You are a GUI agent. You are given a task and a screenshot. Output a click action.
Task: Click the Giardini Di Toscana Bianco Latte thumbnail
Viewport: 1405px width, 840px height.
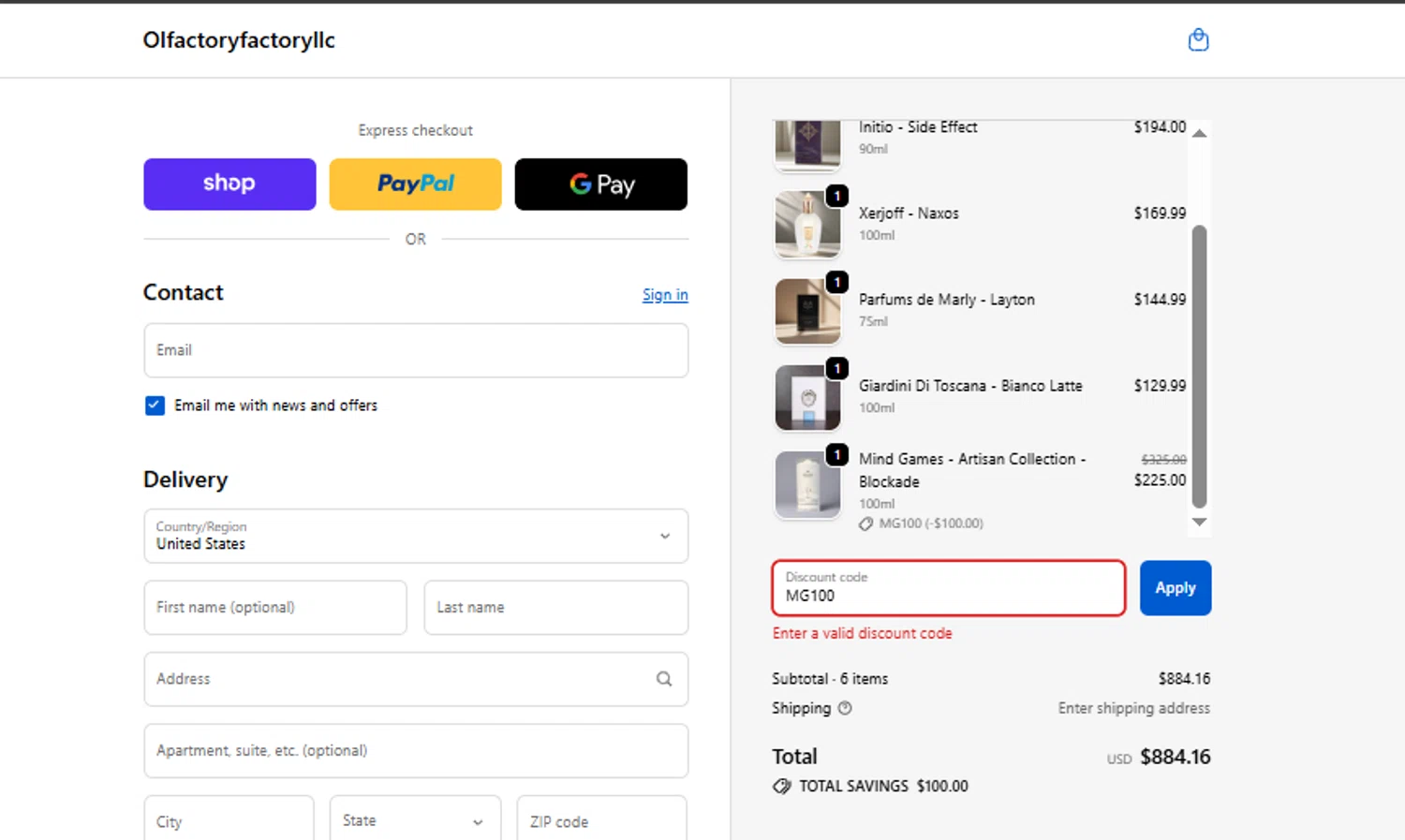pos(807,397)
